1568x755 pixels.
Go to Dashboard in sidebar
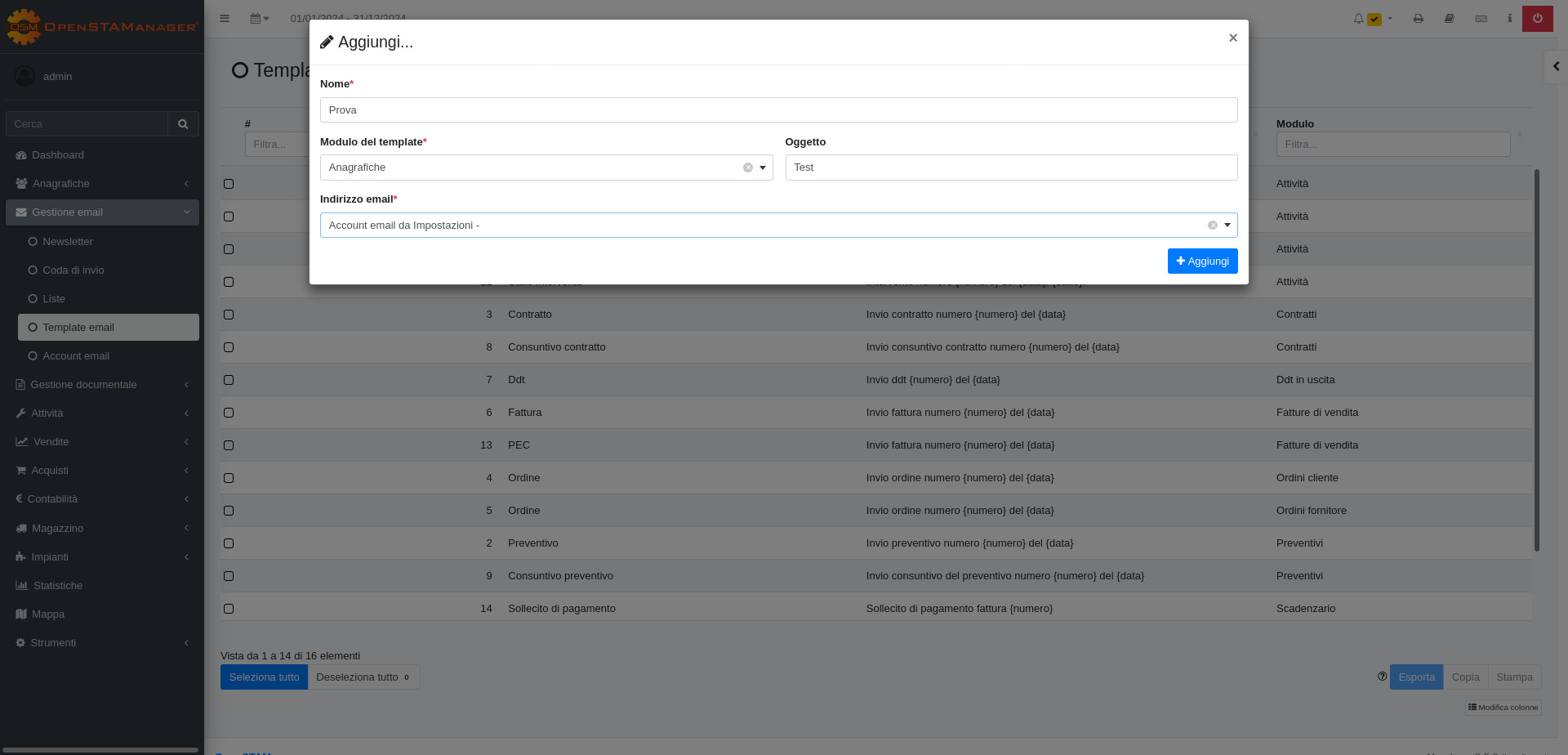coord(57,155)
